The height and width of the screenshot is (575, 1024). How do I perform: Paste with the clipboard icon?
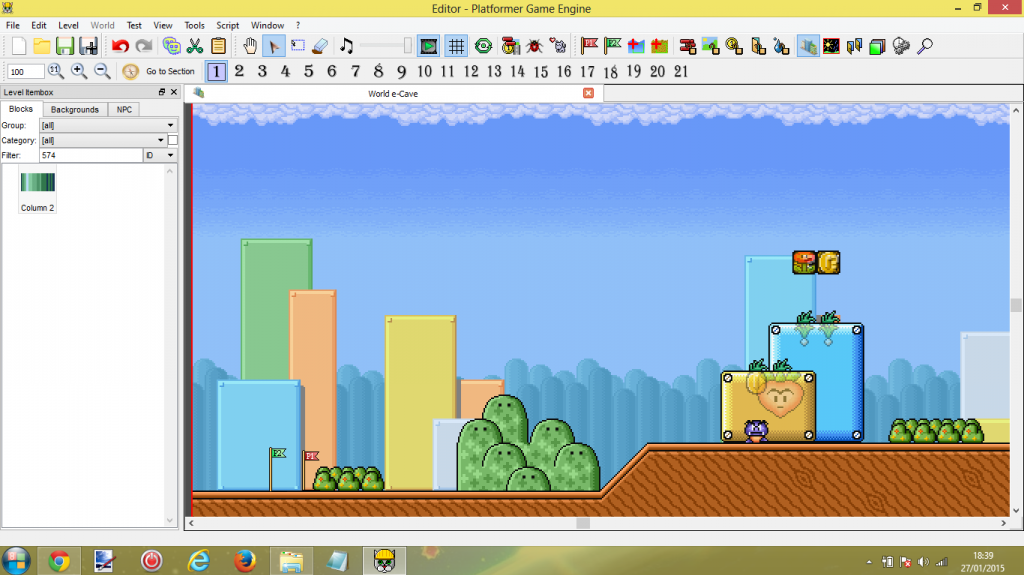pyautogui.click(x=218, y=46)
